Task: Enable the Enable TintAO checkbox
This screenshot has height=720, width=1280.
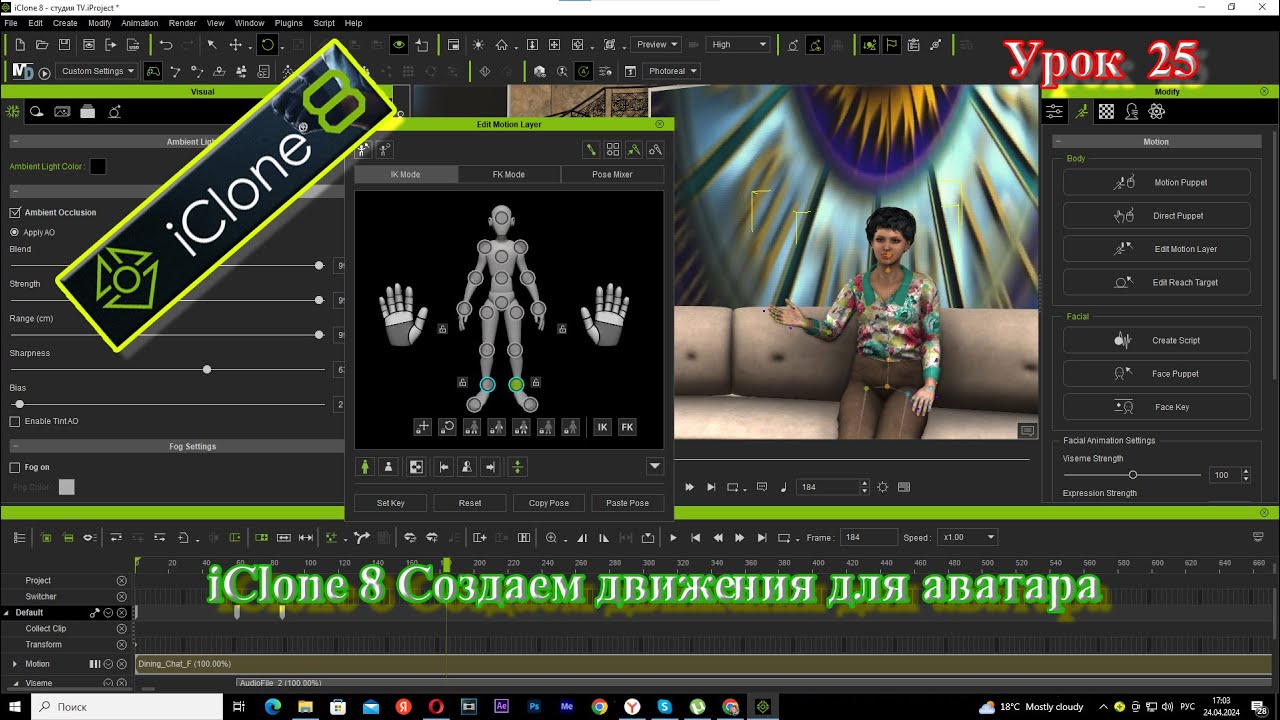Action: (x=15, y=421)
